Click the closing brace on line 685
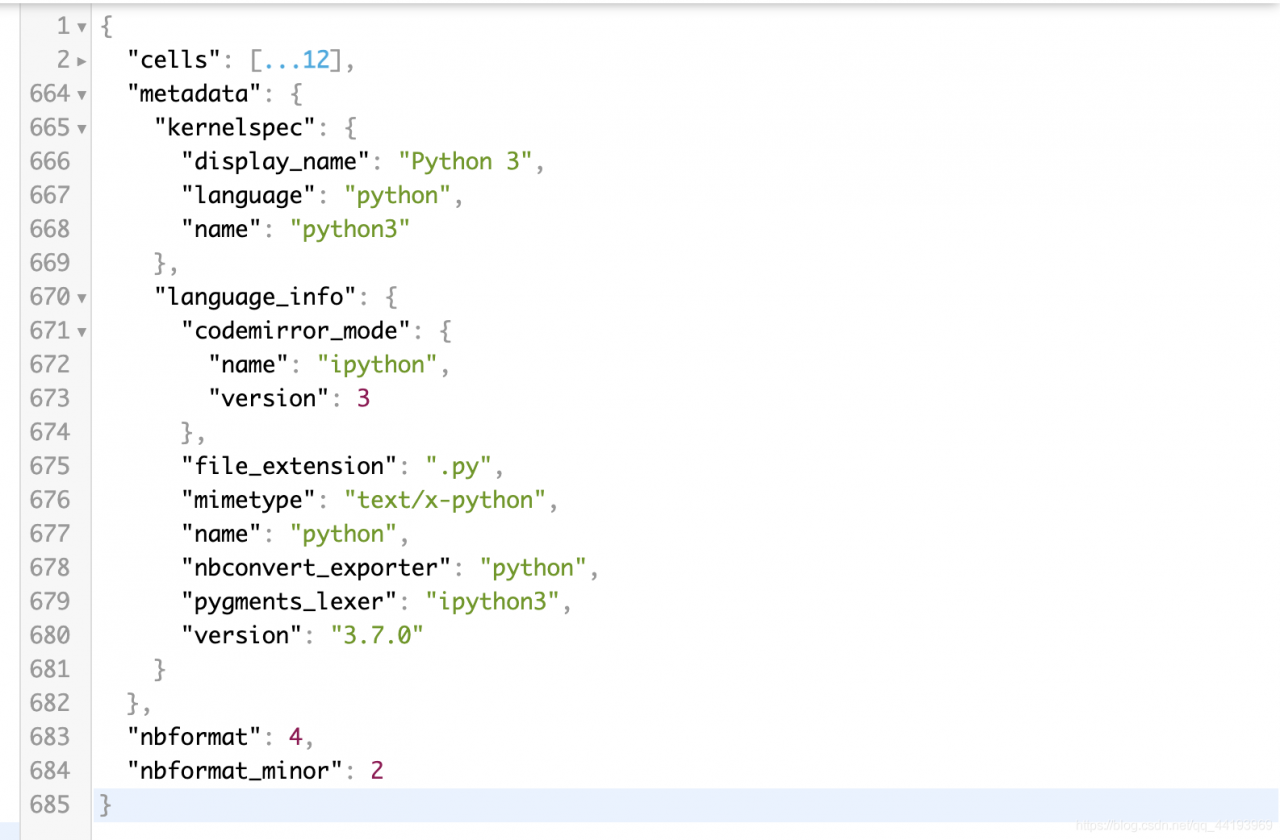1280x840 pixels. (x=106, y=804)
